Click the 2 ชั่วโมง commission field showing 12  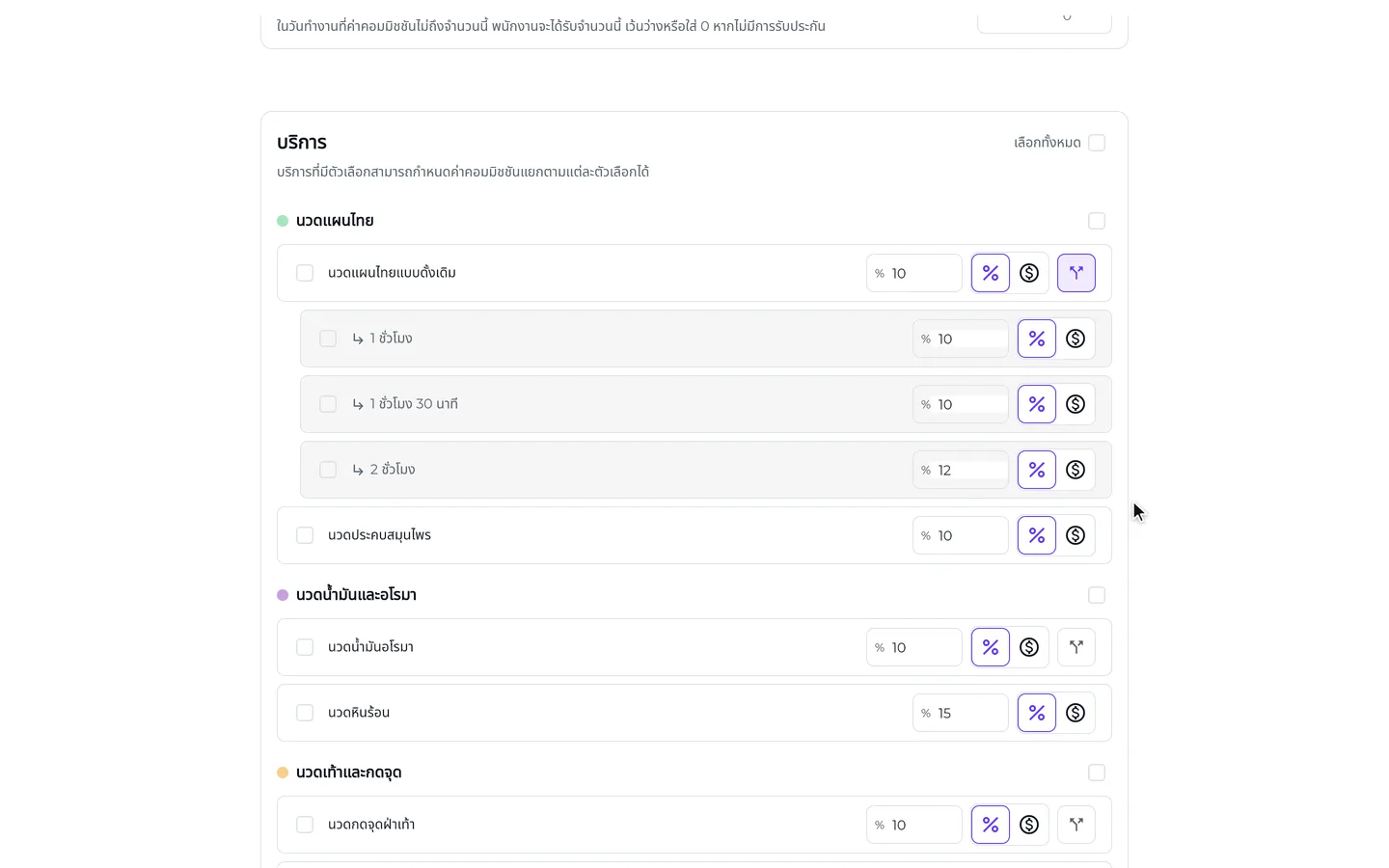(x=961, y=470)
